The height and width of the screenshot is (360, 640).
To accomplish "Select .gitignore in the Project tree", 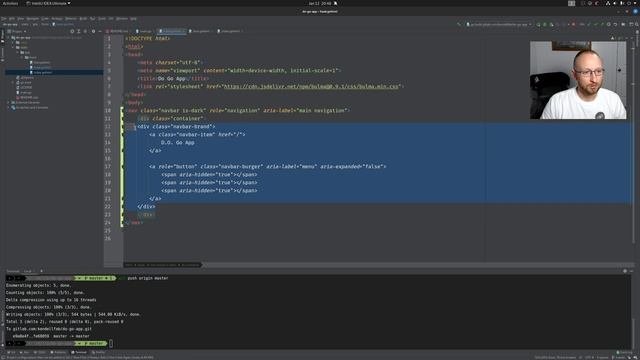I will pos(25,78).
